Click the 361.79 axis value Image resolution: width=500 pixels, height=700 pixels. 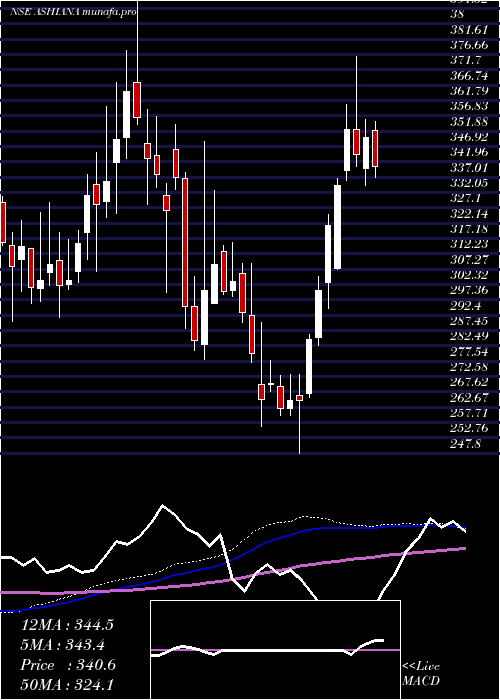pos(469,92)
